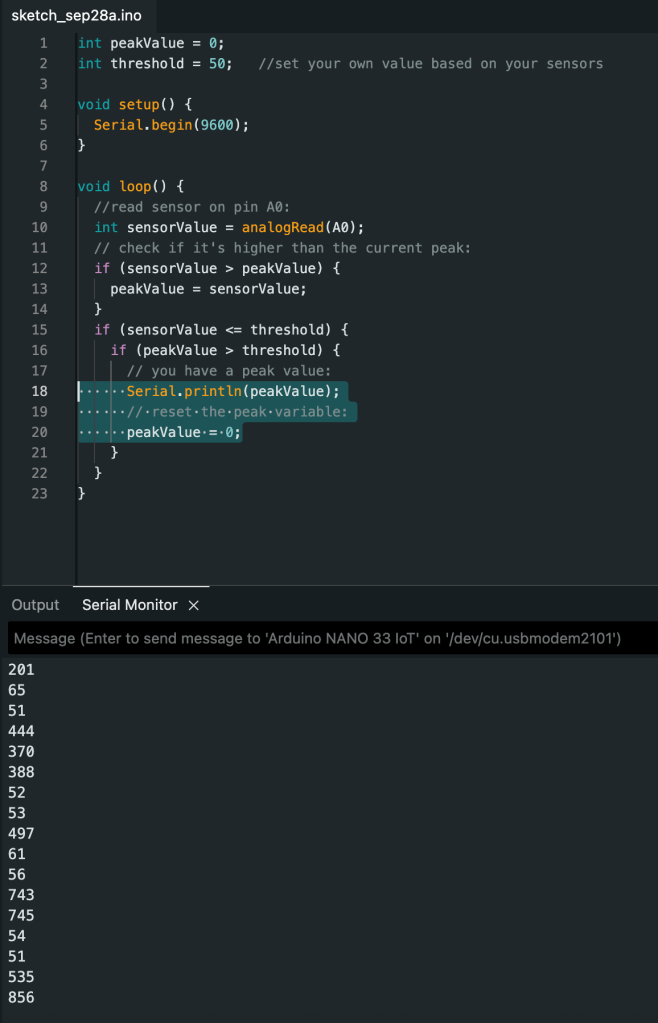Click the highlighted 'peakValue = 0' statement
658x1023 pixels.
click(183, 432)
